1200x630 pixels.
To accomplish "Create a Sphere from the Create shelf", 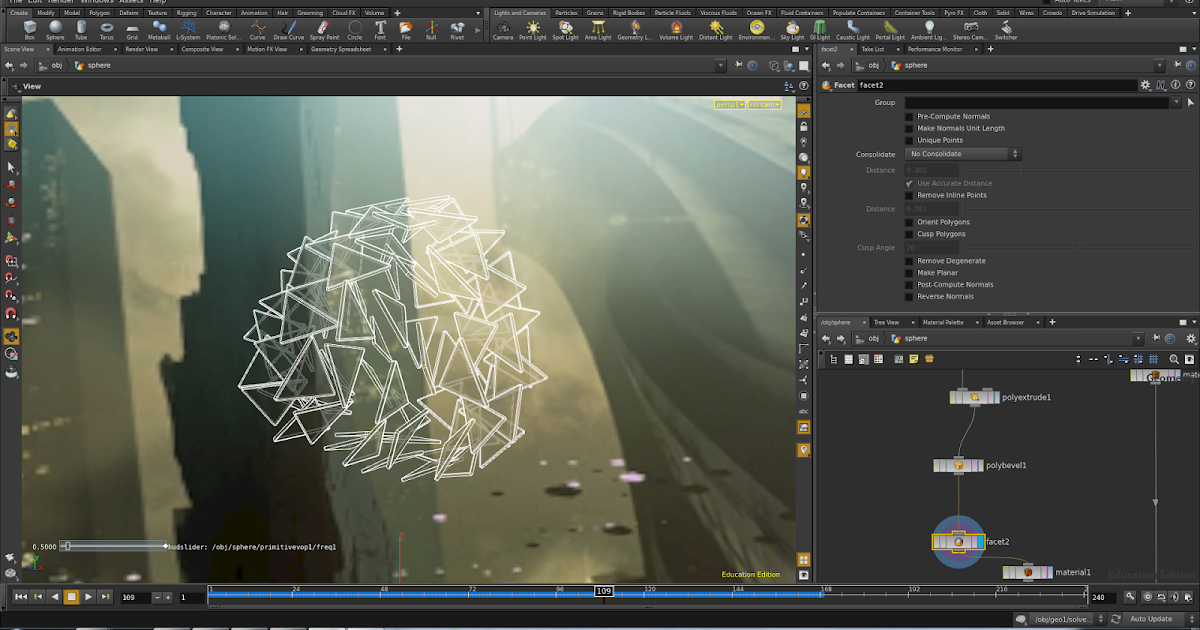I will point(56,29).
